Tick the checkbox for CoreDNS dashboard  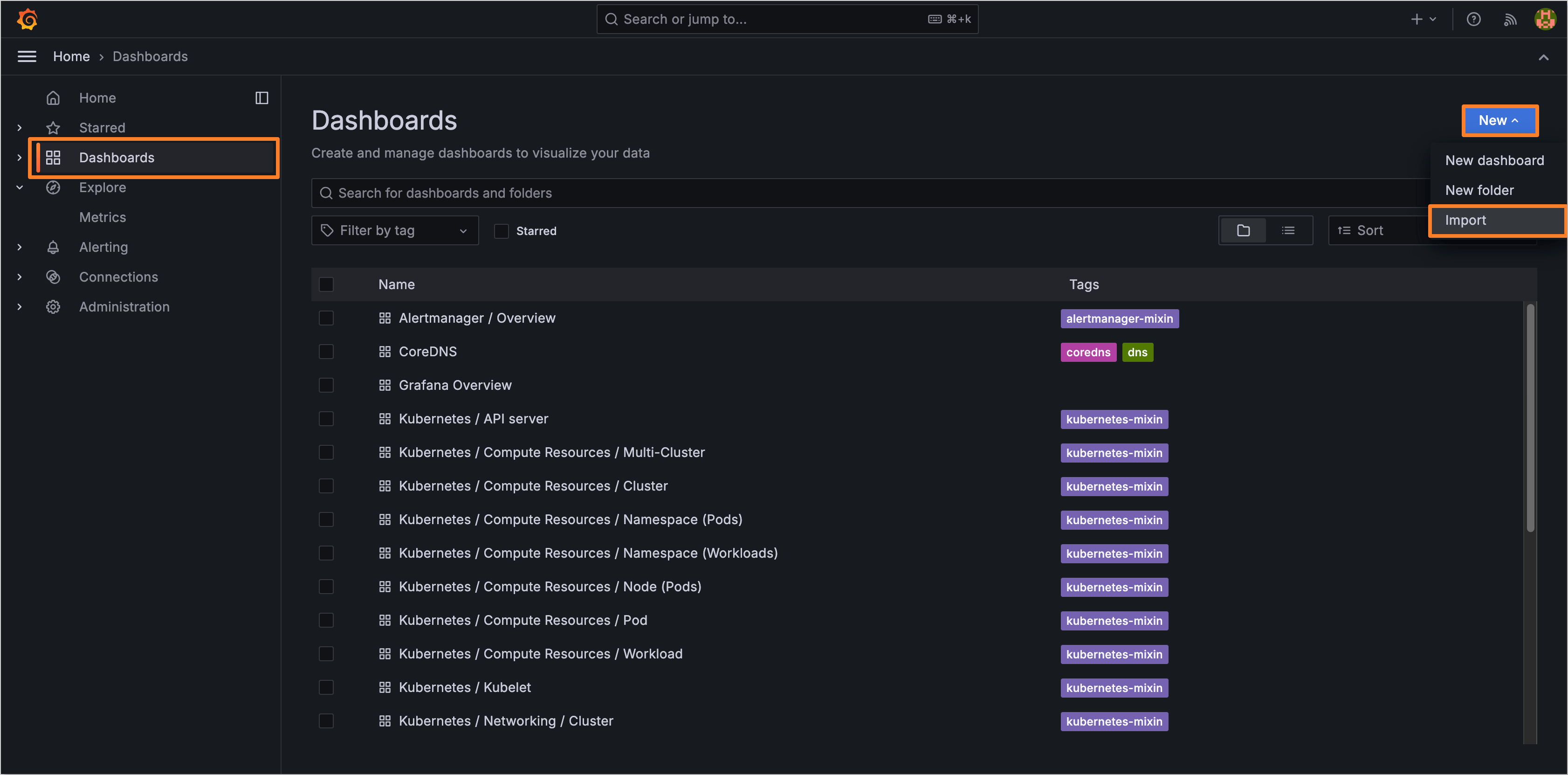click(x=326, y=351)
